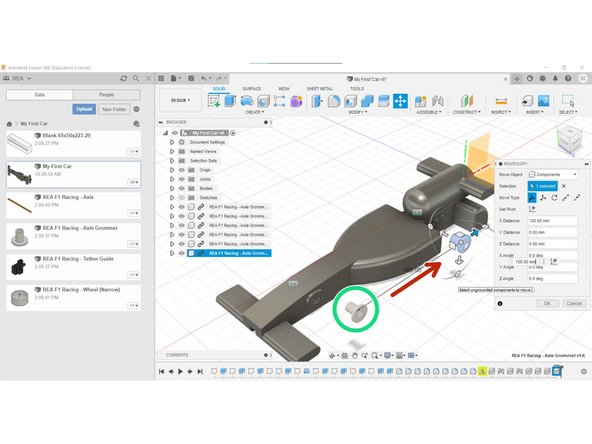Open the Create menu dropdown
Screen dimensions: 592x444
pos(254,112)
